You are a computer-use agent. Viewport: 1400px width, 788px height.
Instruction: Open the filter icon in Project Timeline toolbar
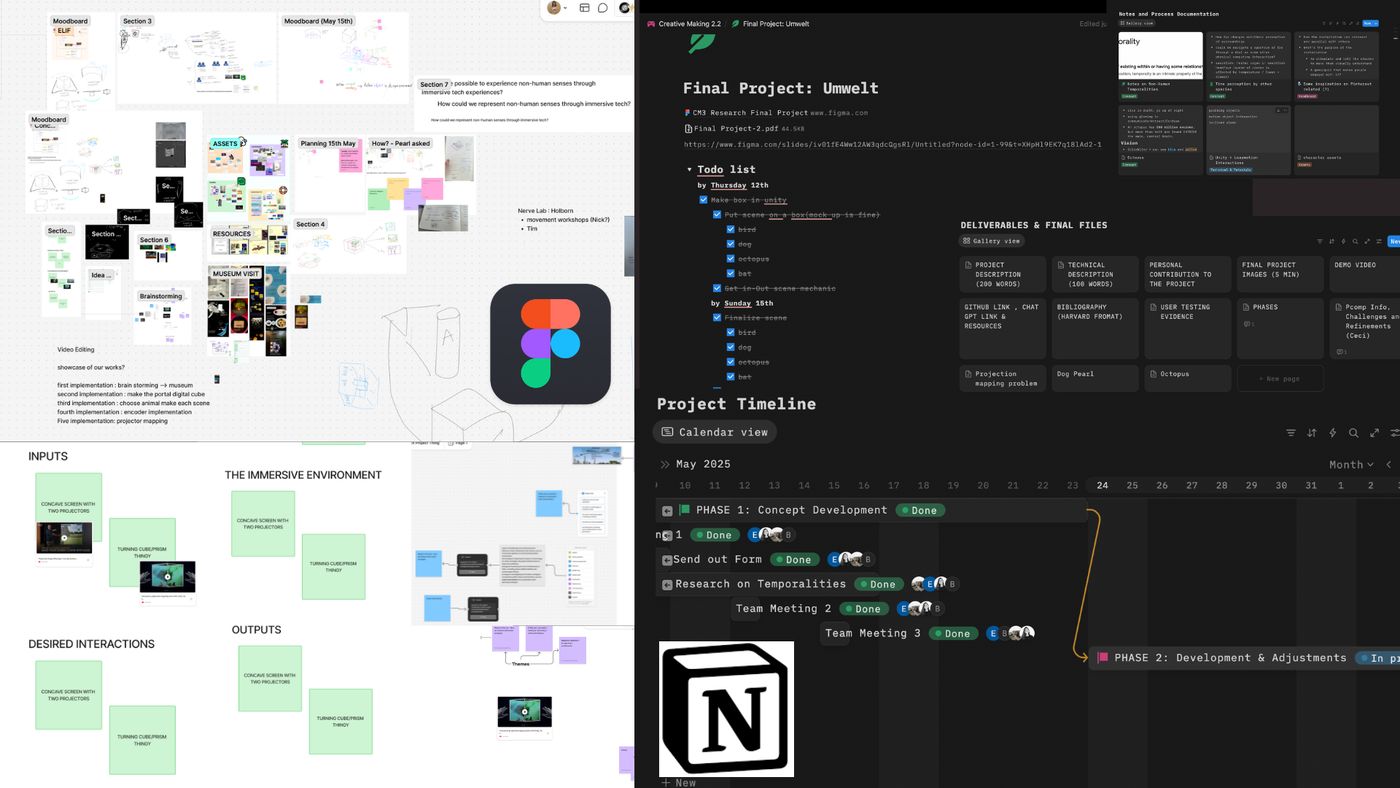pos(1291,433)
